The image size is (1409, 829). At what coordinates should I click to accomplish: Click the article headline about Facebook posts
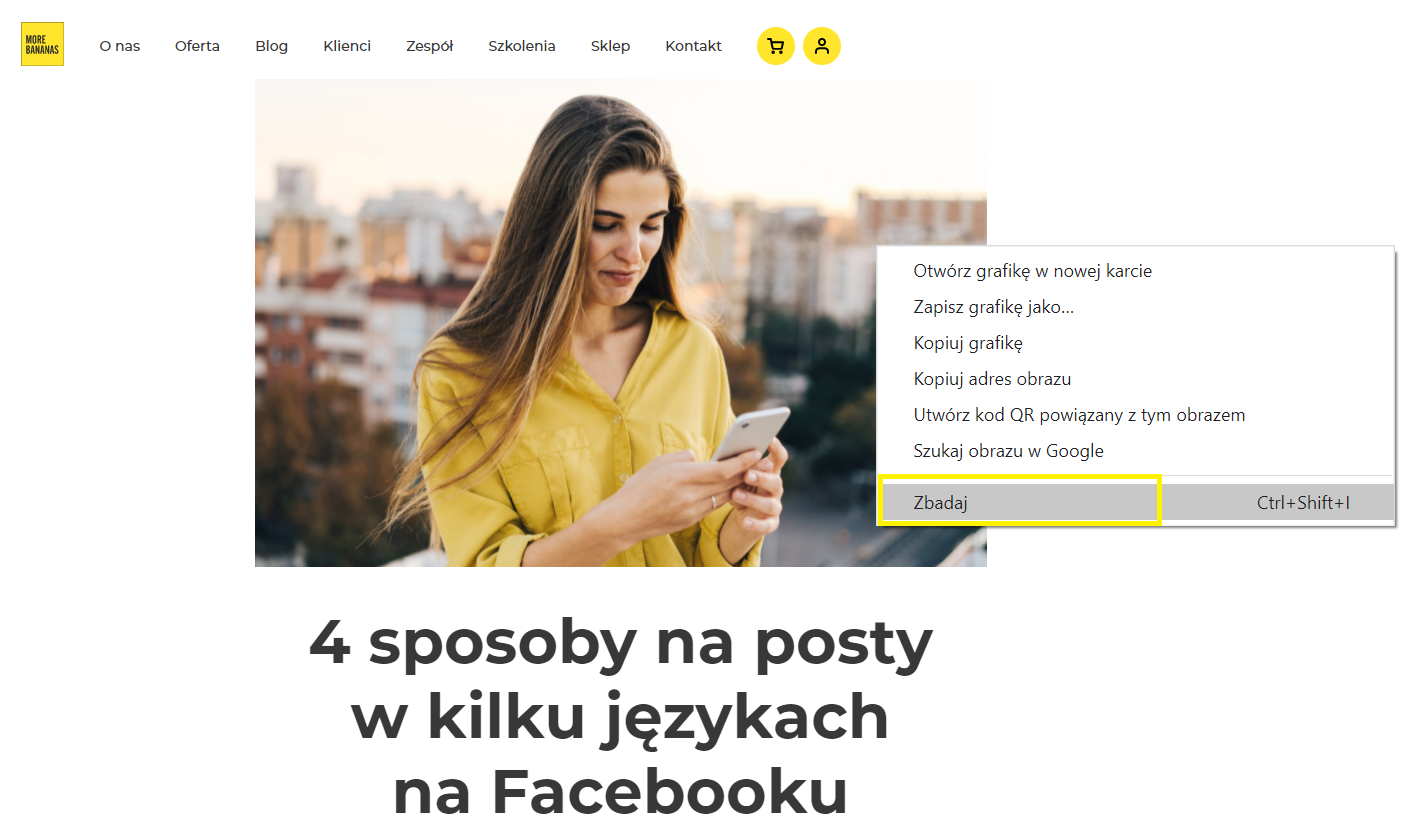click(620, 717)
